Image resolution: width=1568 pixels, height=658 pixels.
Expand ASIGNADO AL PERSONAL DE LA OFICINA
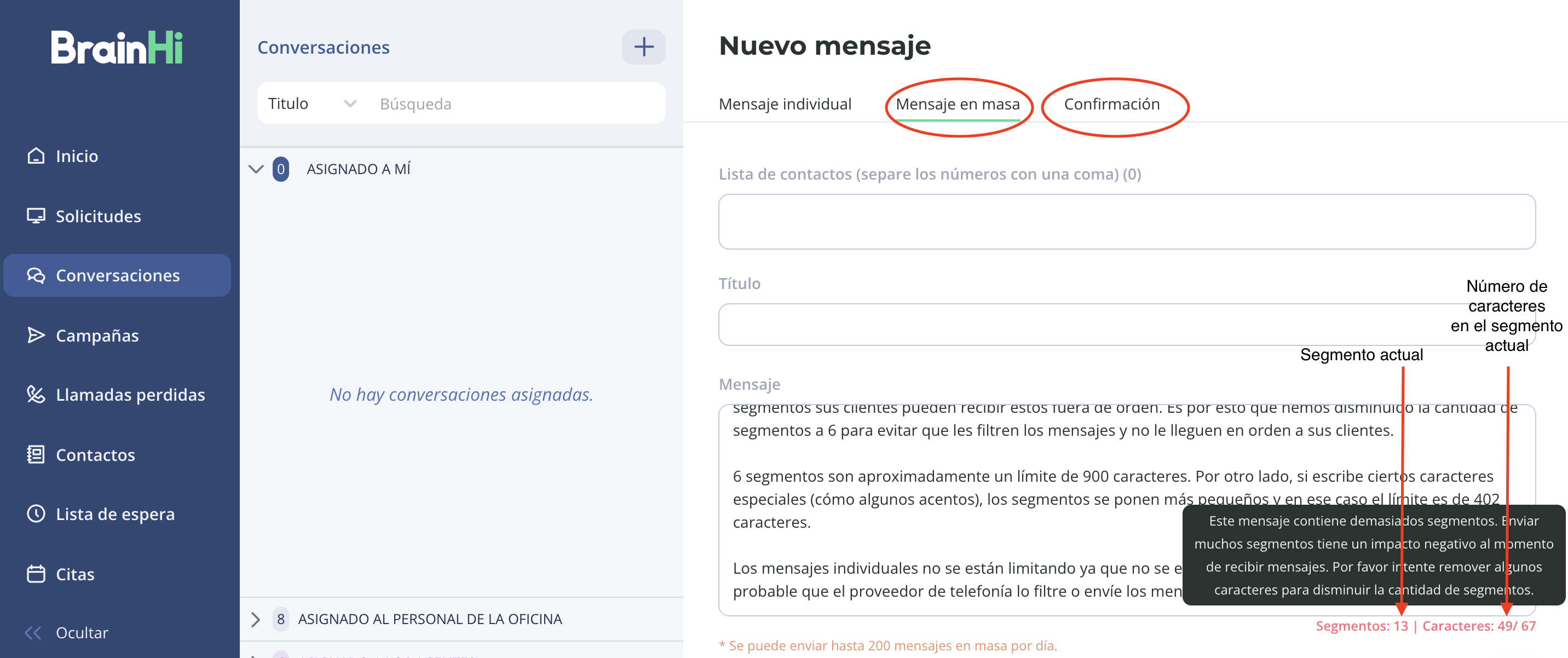point(256,619)
